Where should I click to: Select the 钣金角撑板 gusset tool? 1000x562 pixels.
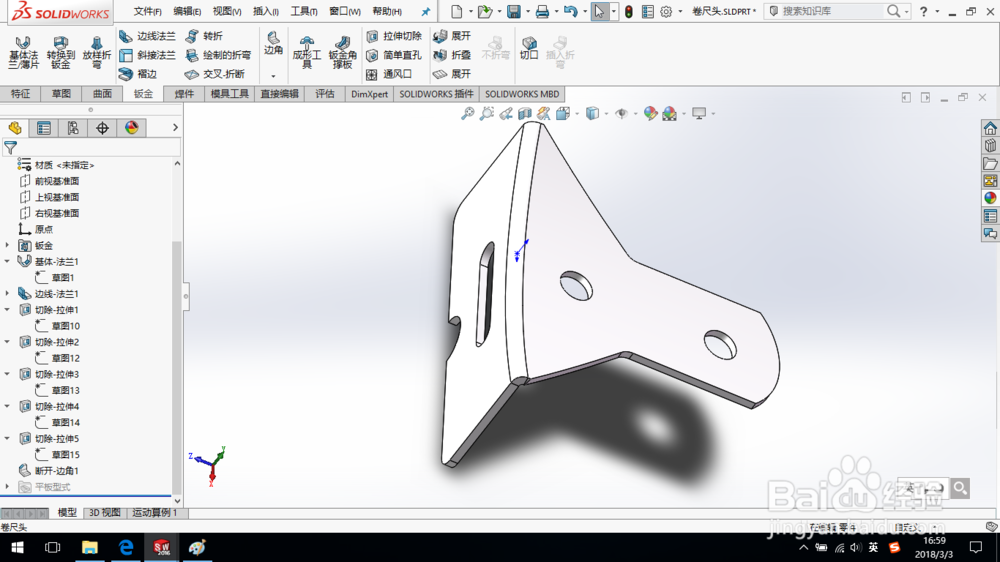coord(342,52)
